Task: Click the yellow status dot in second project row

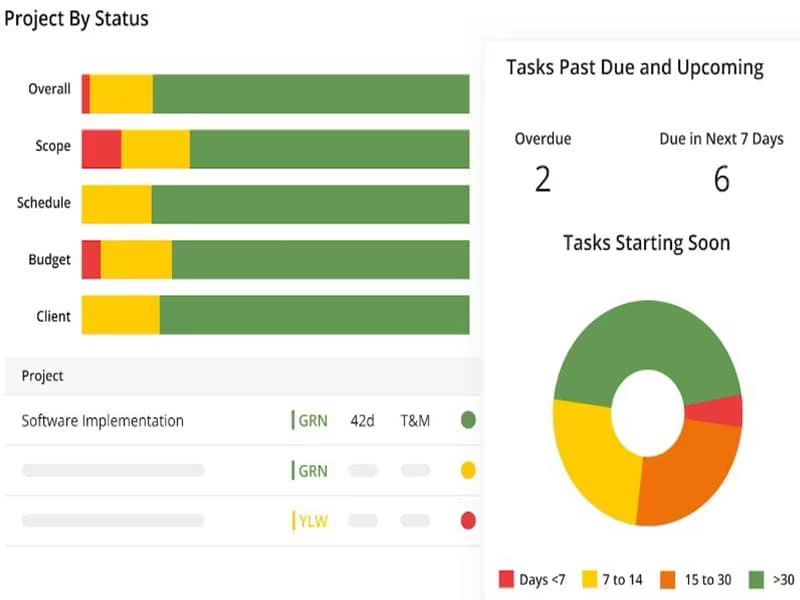Action: click(x=468, y=470)
